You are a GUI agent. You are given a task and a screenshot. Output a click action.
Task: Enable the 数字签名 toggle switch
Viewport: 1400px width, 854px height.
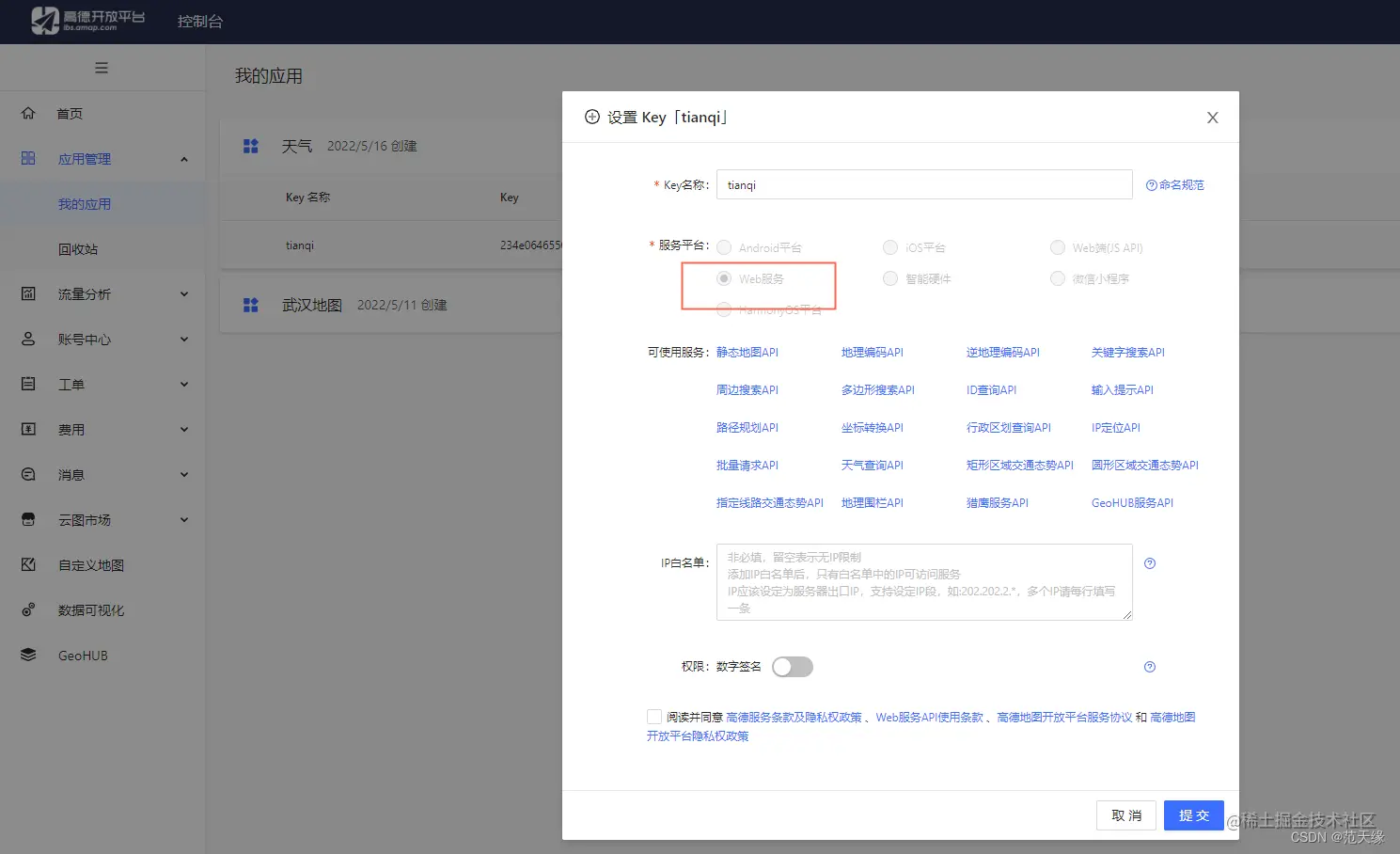click(x=792, y=666)
